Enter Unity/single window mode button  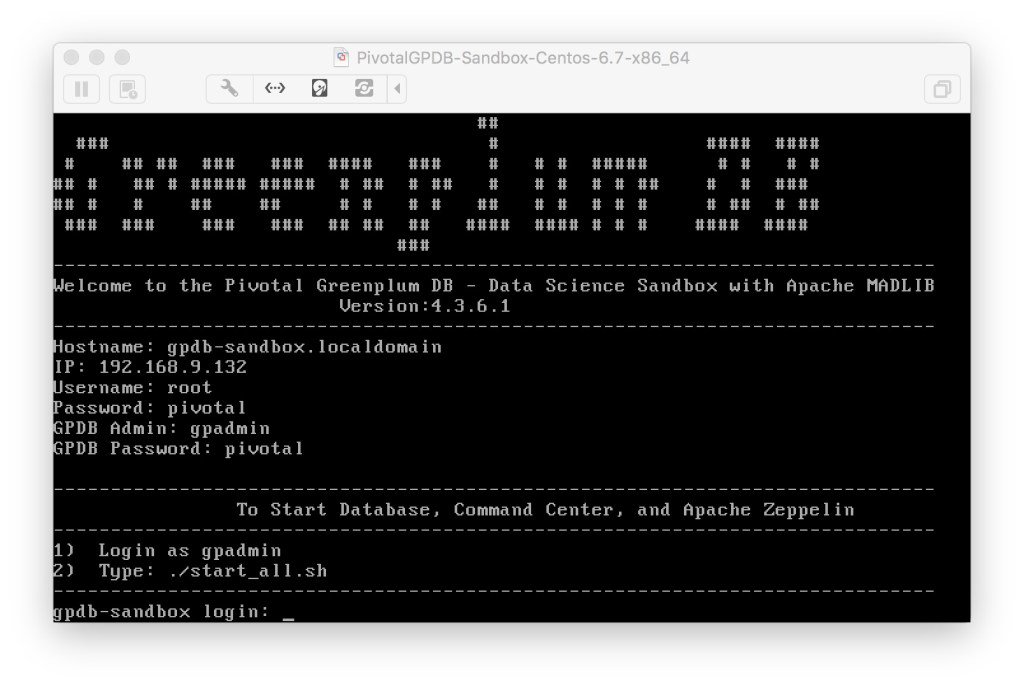click(942, 89)
